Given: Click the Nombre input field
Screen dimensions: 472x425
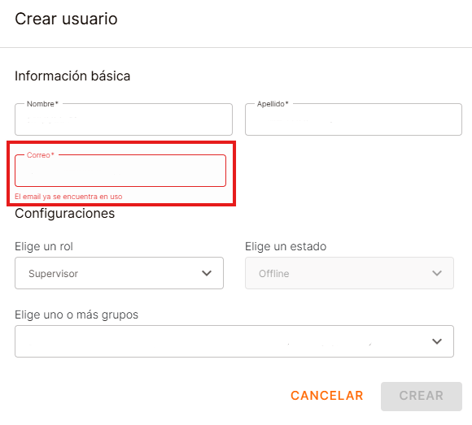Looking at the screenshot, I should click(124, 119).
